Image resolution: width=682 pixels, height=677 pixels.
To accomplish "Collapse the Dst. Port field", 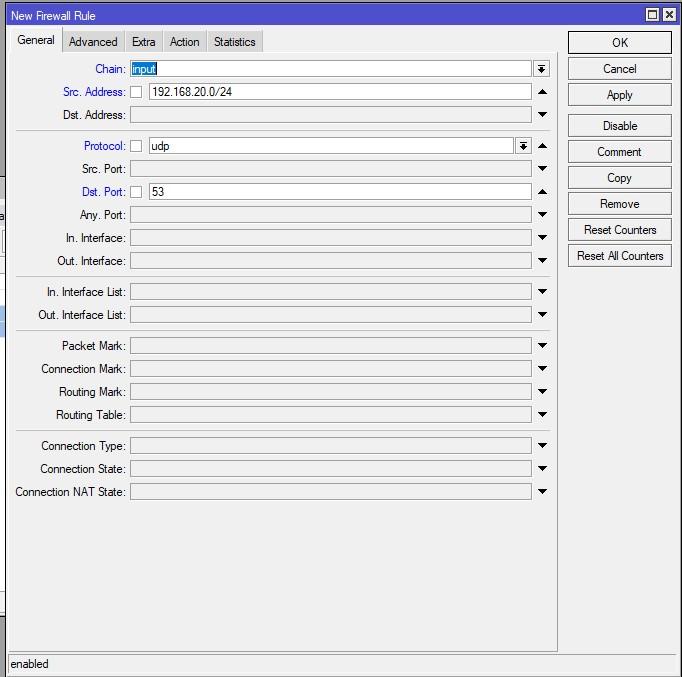I will click(542, 192).
